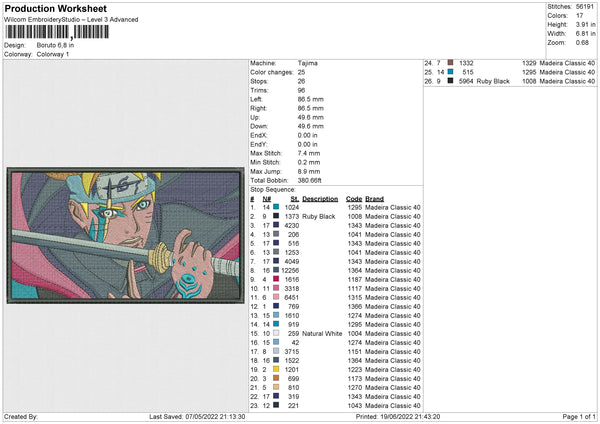
Task: Click the Colors value 17
Action: pyautogui.click(x=579, y=16)
